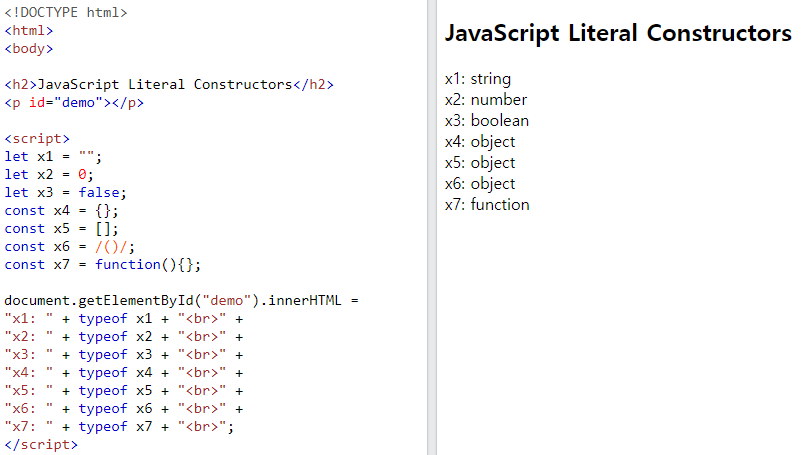Click the 'const x5 = [];' line
Viewport: 804px width, 455px height.
(x=62, y=228)
